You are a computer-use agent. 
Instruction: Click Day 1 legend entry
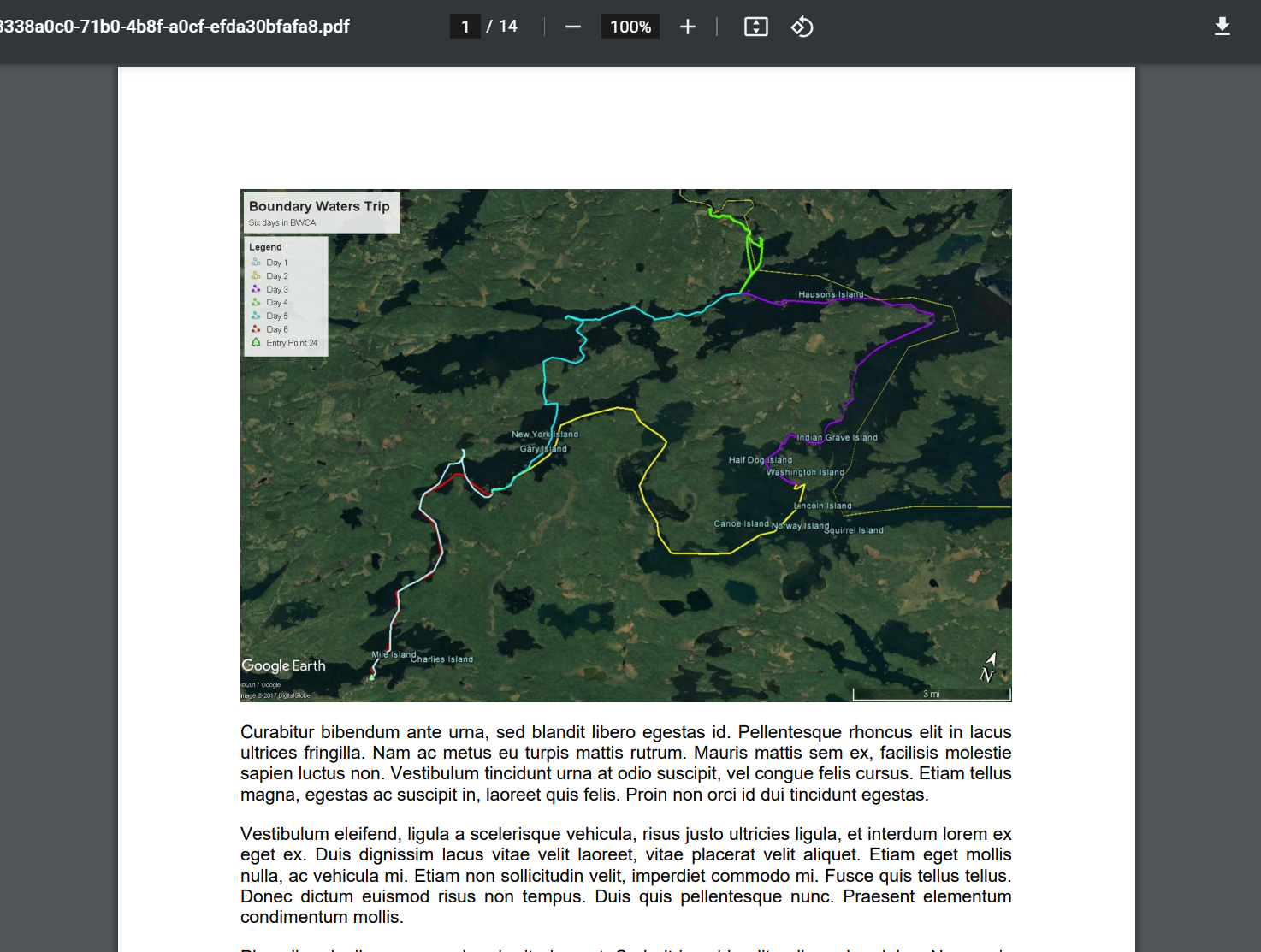click(x=269, y=263)
